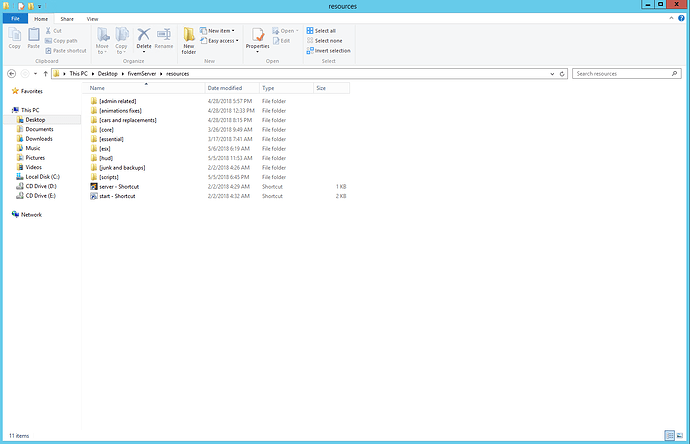The image size is (690, 444).
Task: Switch to the View ribbon tab
Action: point(92,19)
